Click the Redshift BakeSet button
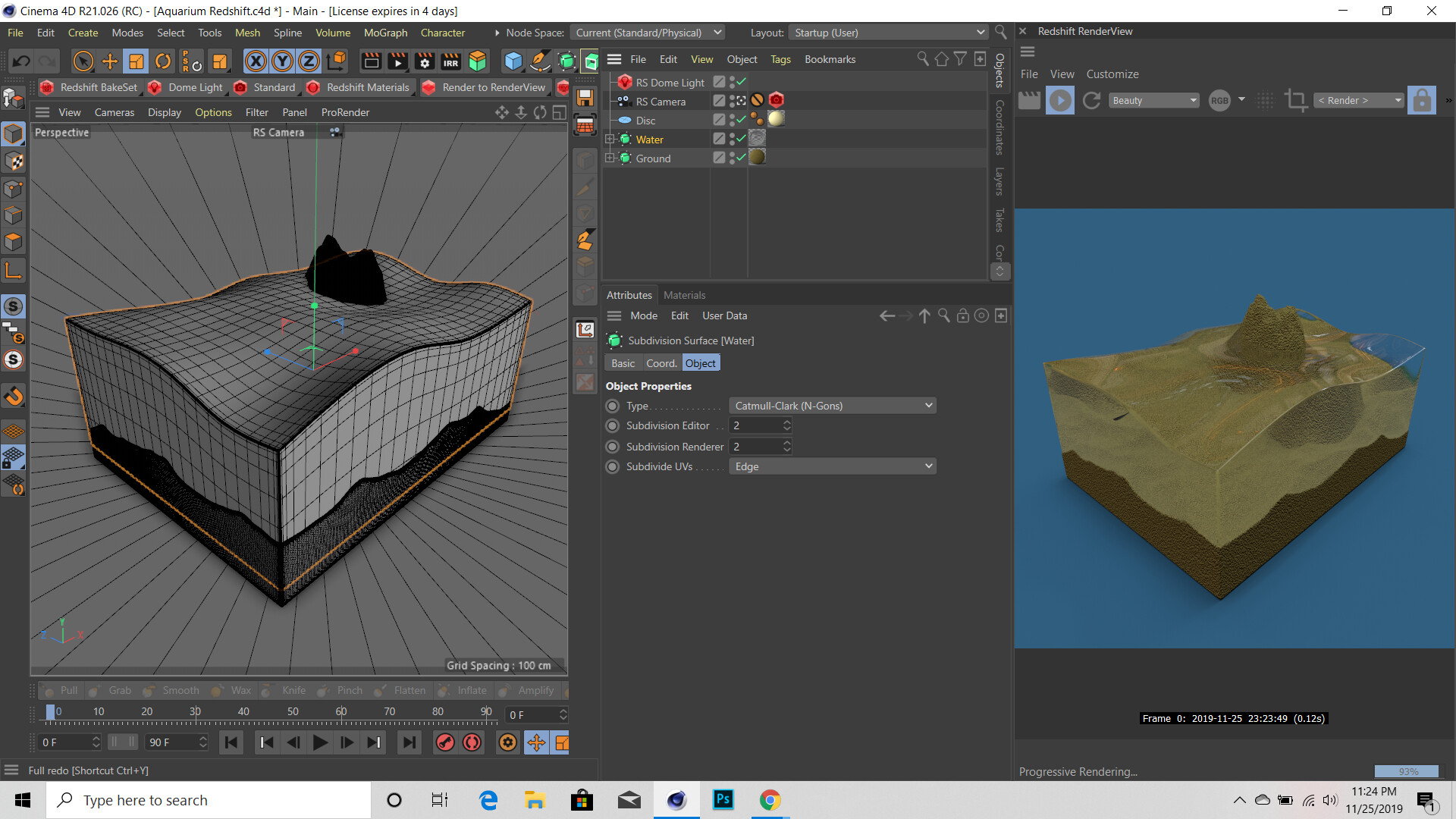 click(x=90, y=87)
